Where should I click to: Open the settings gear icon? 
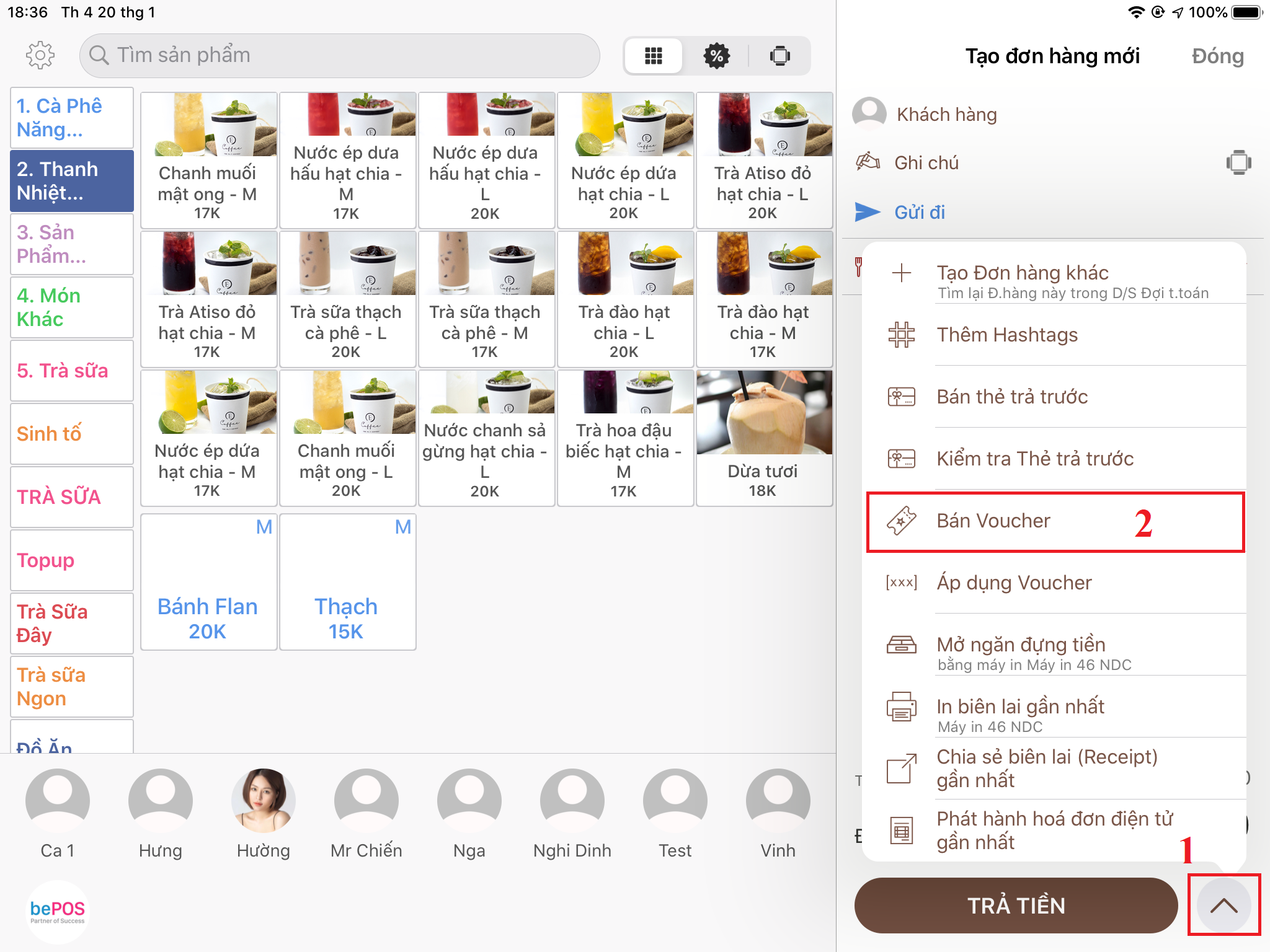pyautogui.click(x=40, y=56)
